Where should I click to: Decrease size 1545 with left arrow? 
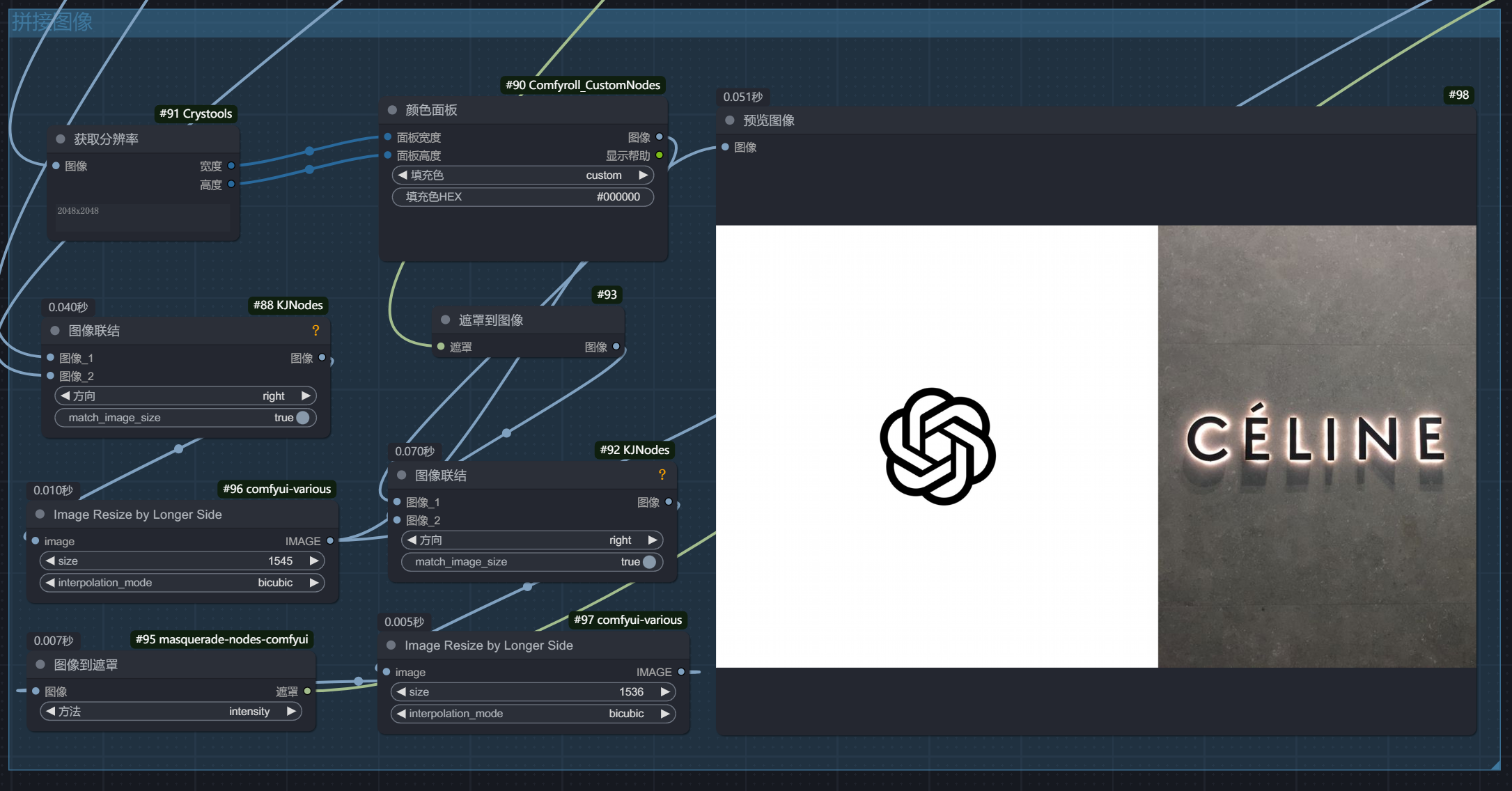[50, 561]
